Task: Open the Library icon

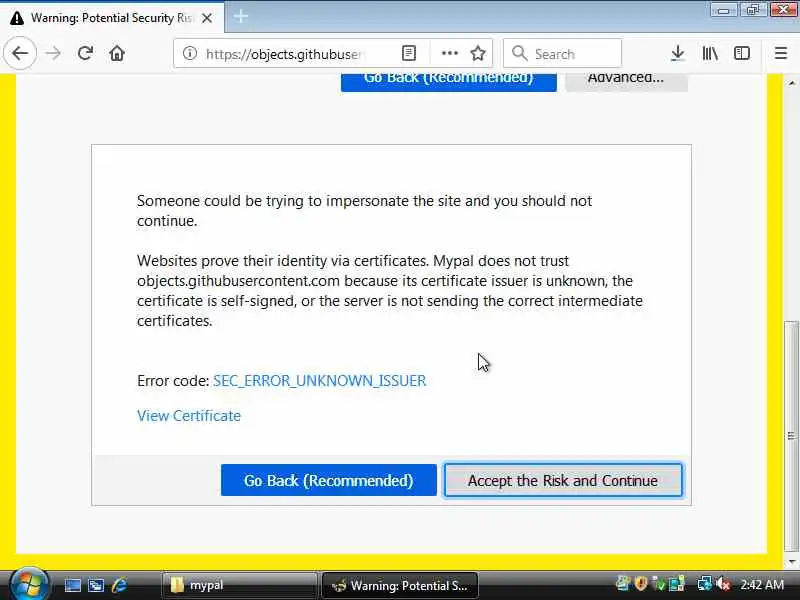Action: [x=710, y=53]
